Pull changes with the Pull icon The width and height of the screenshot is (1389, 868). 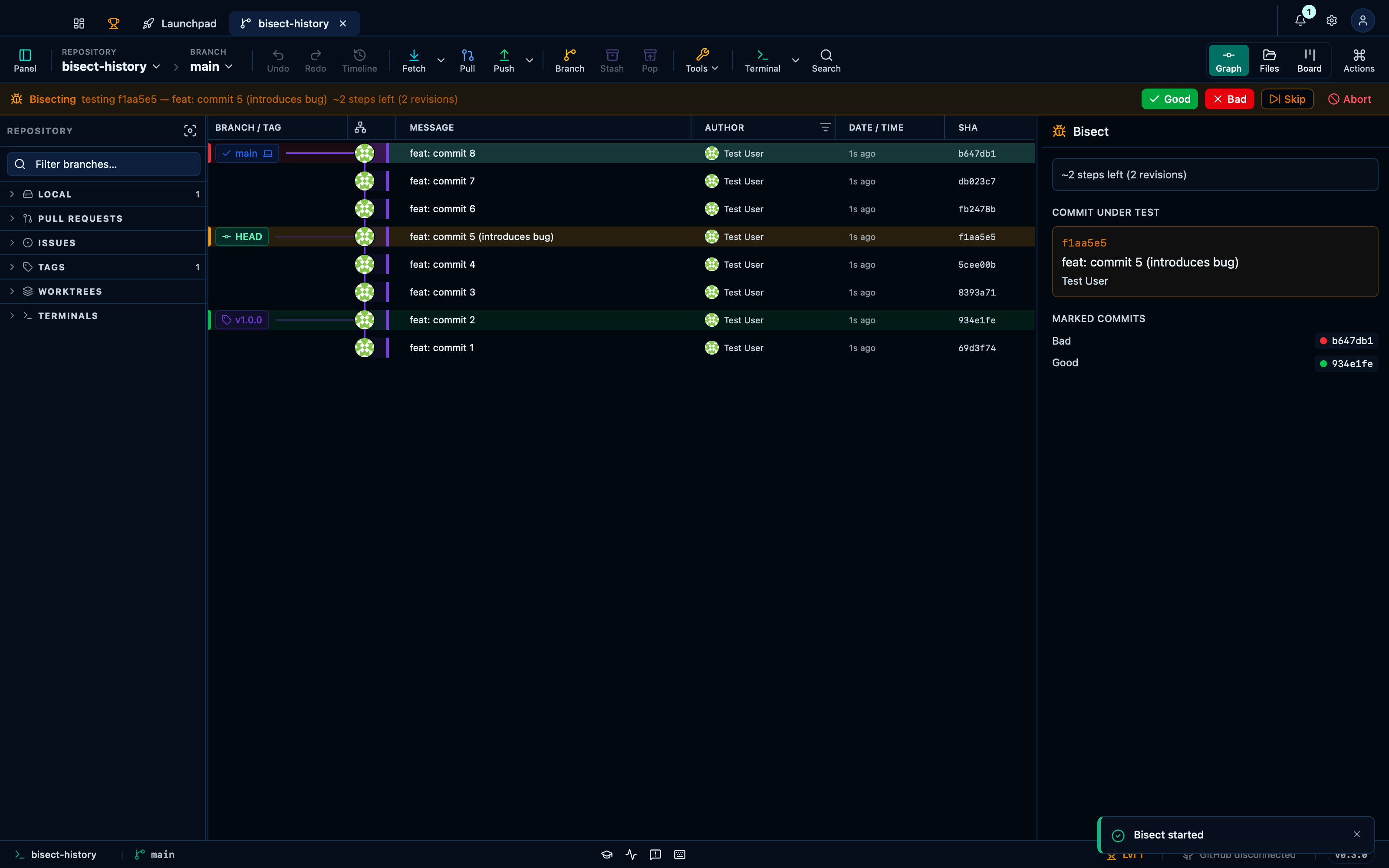tap(467, 60)
